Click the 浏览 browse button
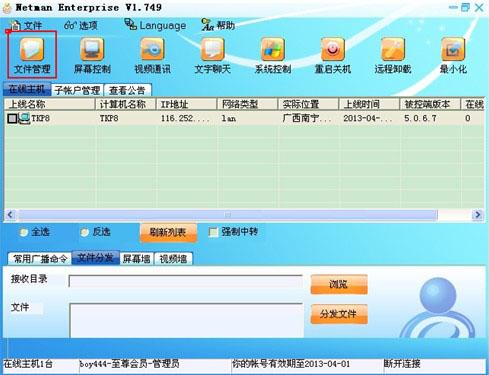The image size is (489, 375). [339, 284]
